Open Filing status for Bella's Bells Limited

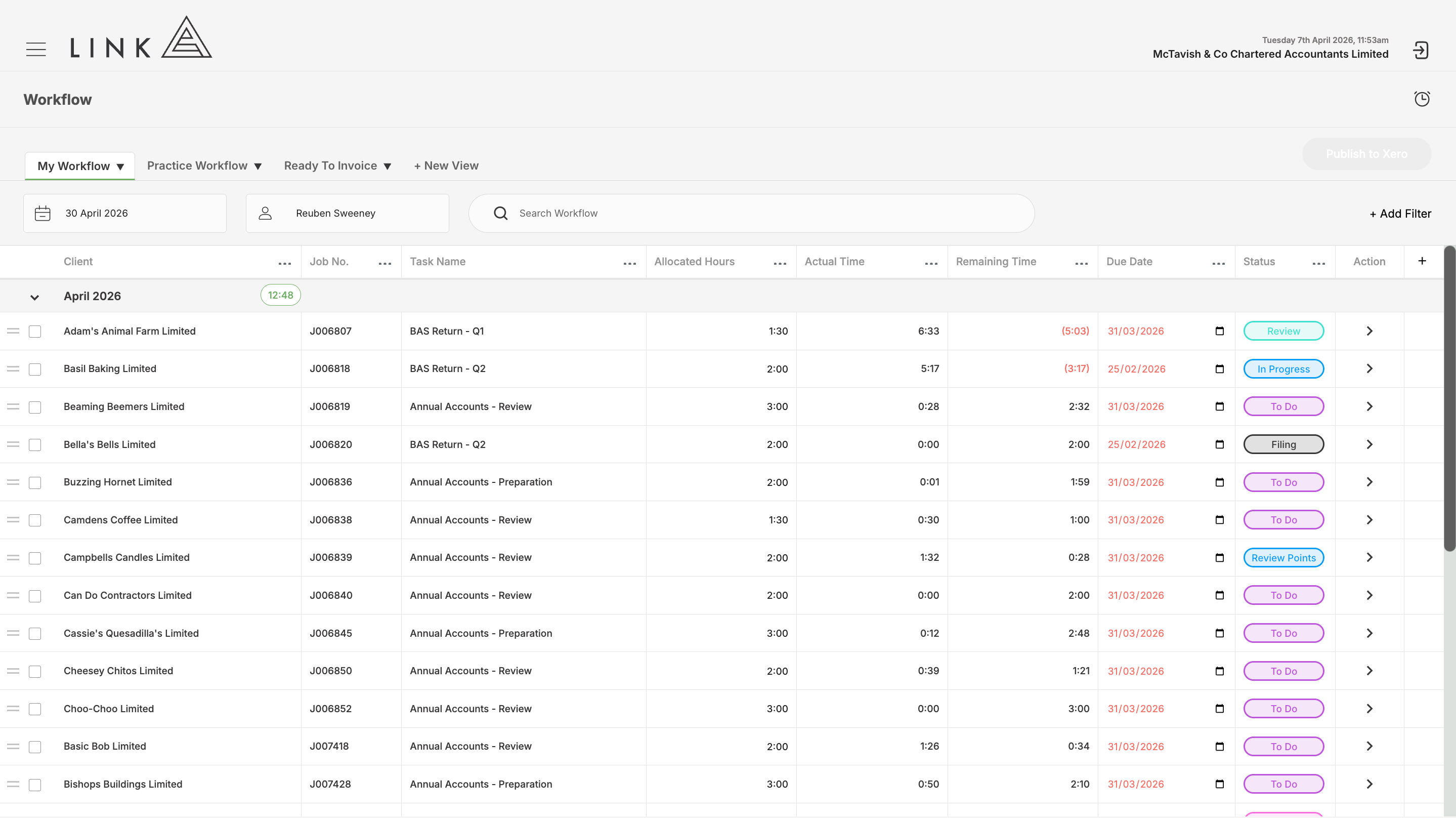click(x=1283, y=444)
